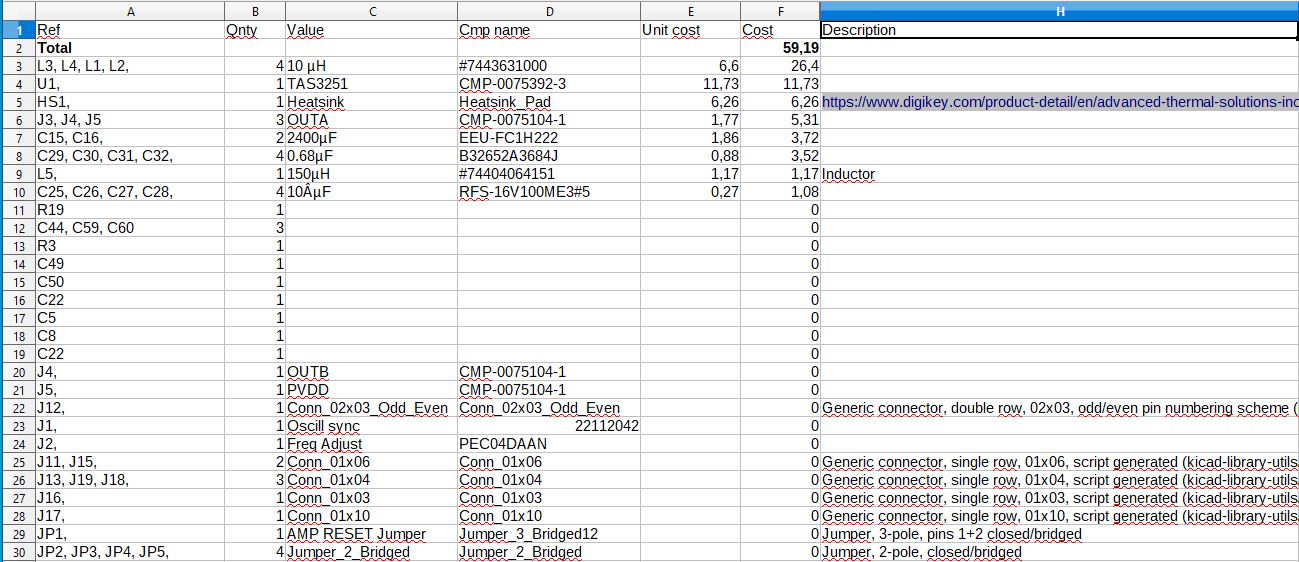Viewport: 1299px width, 562px height.
Task: Select the cost 26,4 cell
Action: (x=781, y=66)
